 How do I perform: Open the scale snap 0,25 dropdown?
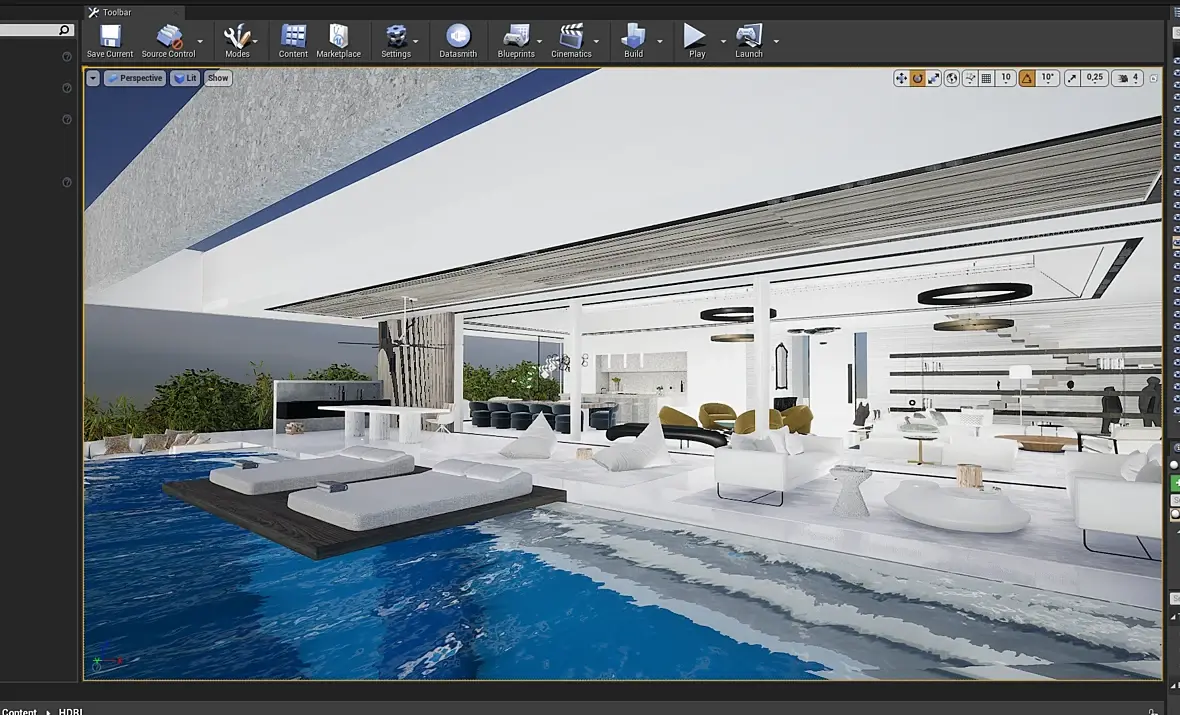[x=1094, y=78]
